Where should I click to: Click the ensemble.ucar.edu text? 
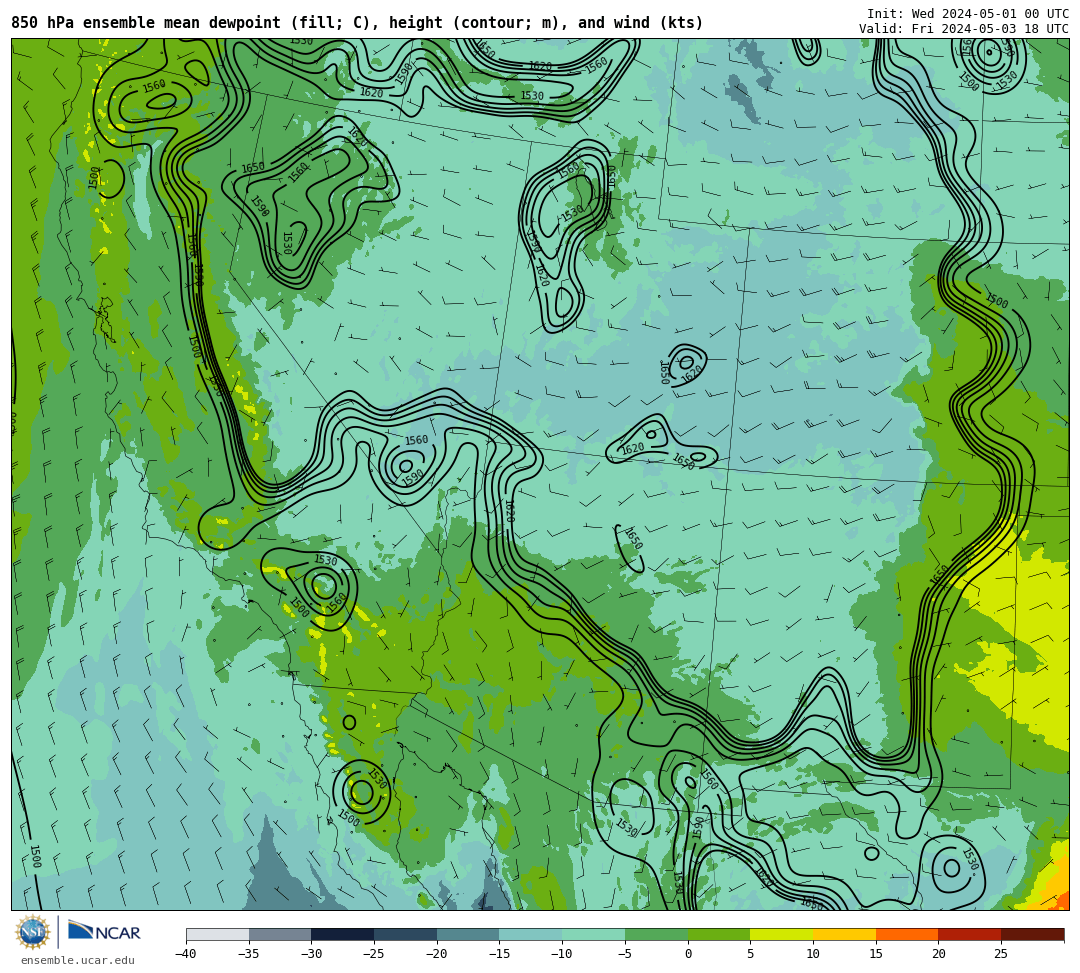(x=78, y=960)
